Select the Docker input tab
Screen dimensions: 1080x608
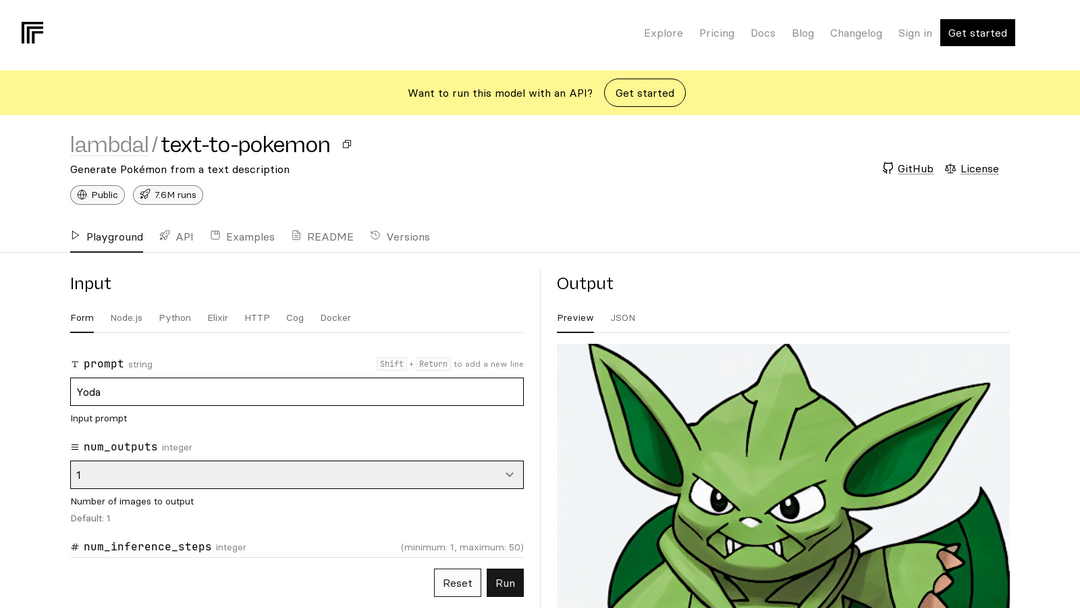pos(335,317)
